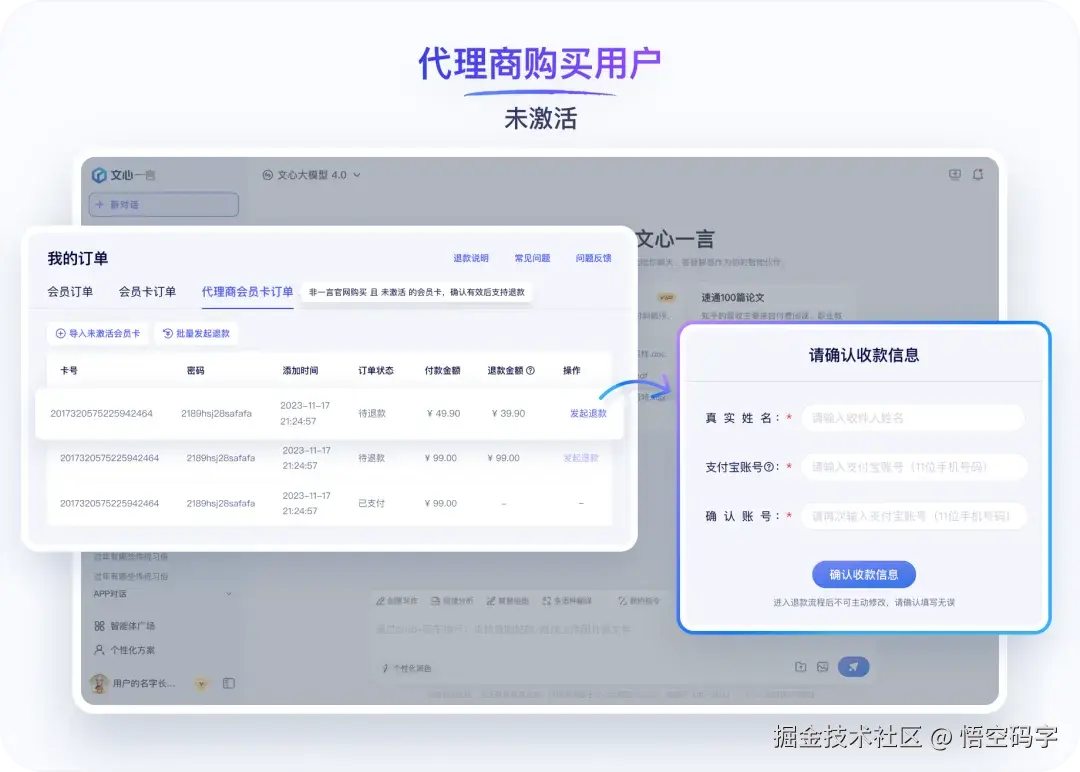The image size is (1080, 772).
Task: Open the screen icon beside the bell
Action: tap(955, 174)
